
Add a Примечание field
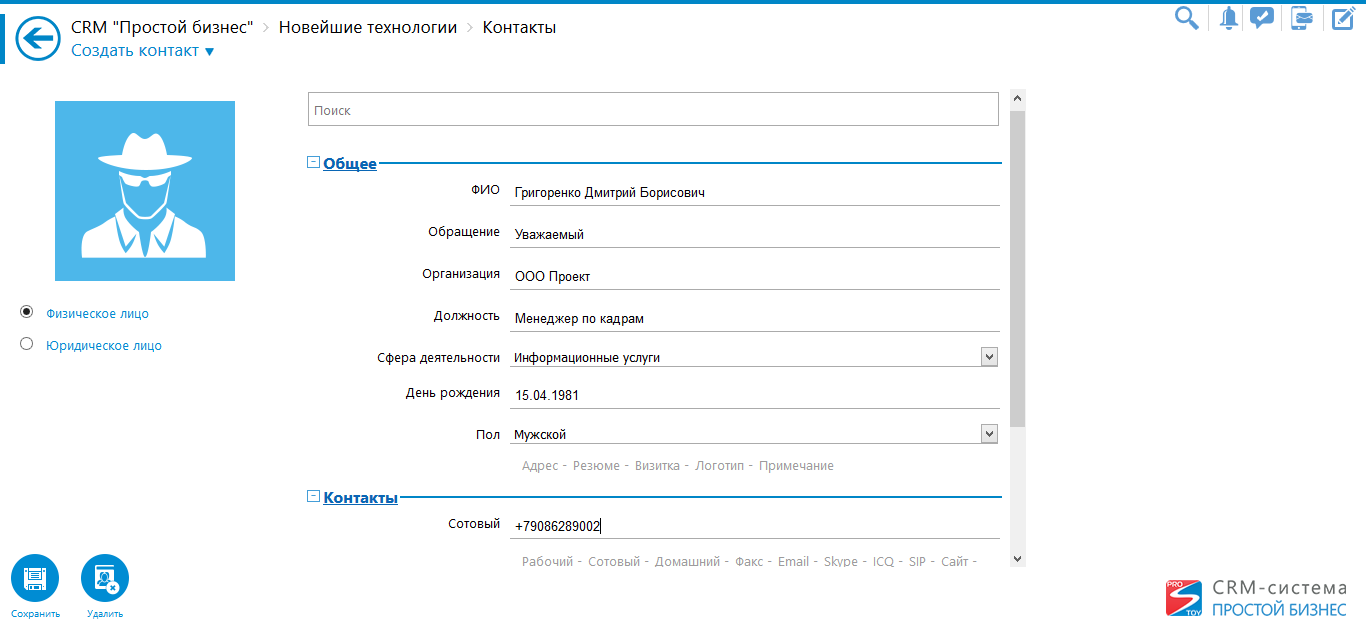click(796, 466)
